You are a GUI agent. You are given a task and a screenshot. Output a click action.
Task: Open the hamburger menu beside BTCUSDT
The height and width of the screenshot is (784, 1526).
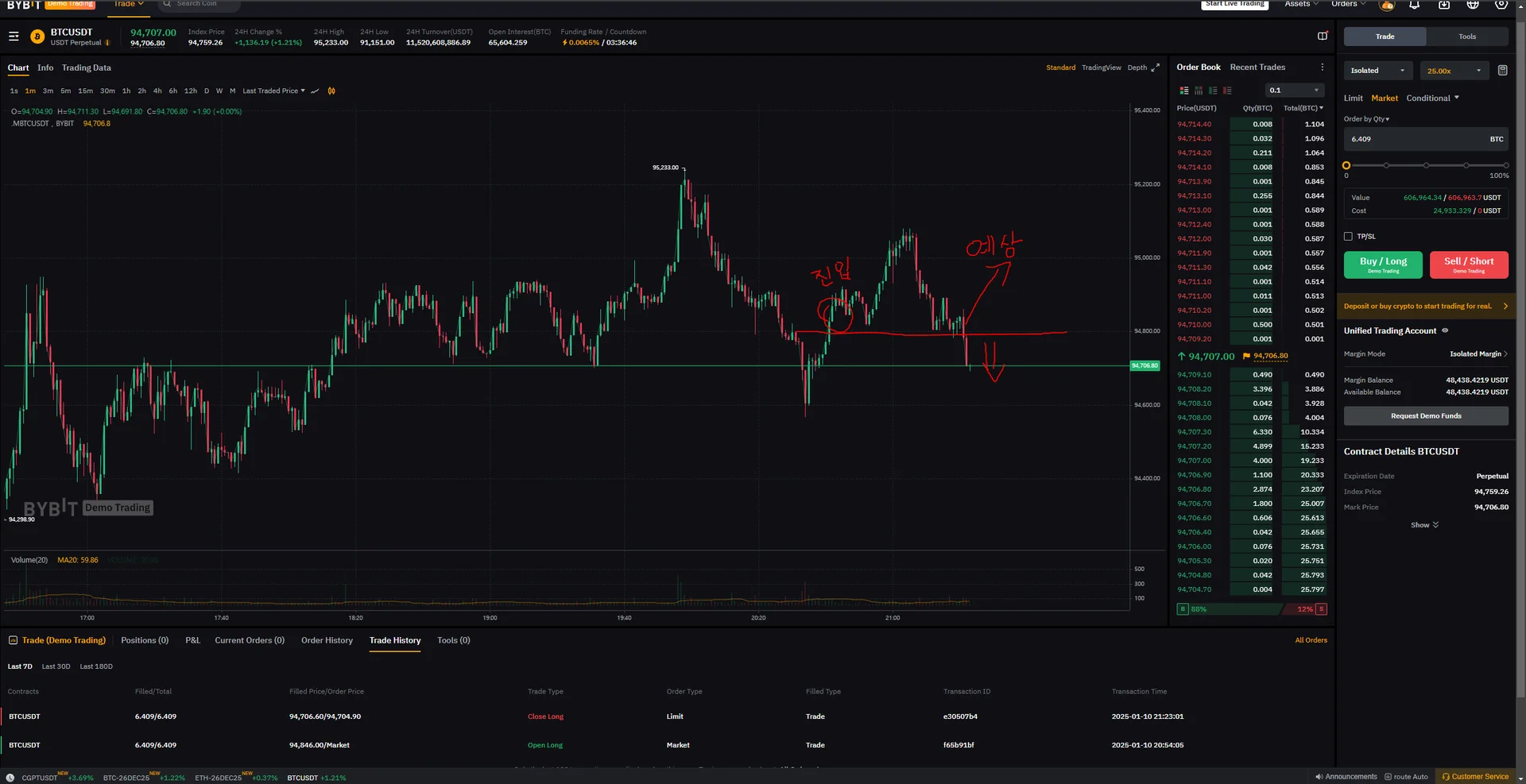[14, 37]
